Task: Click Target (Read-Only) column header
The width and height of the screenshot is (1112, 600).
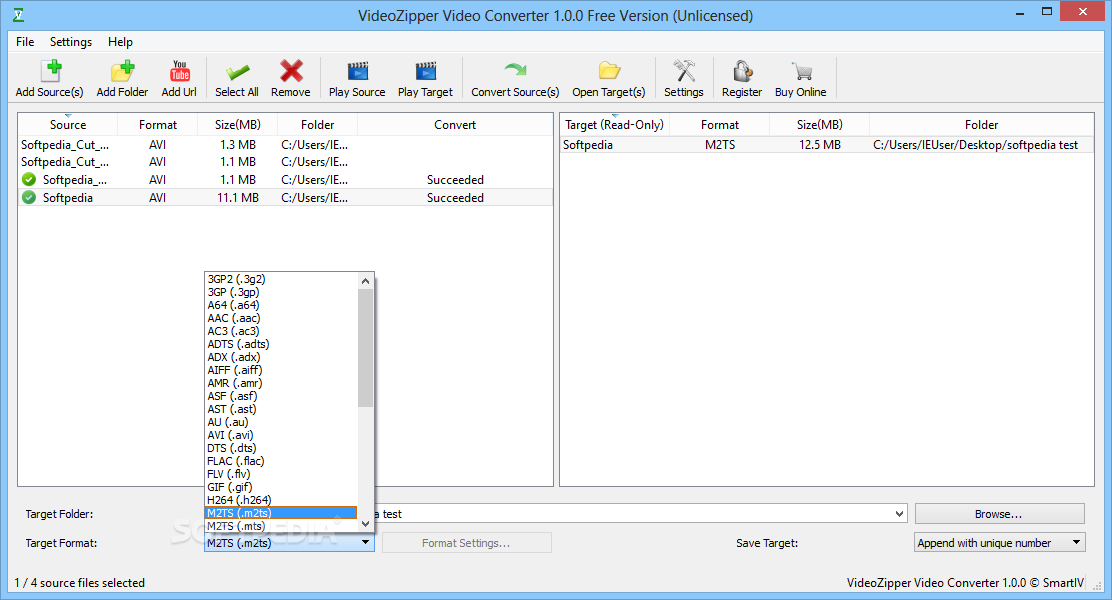Action: tap(614, 124)
